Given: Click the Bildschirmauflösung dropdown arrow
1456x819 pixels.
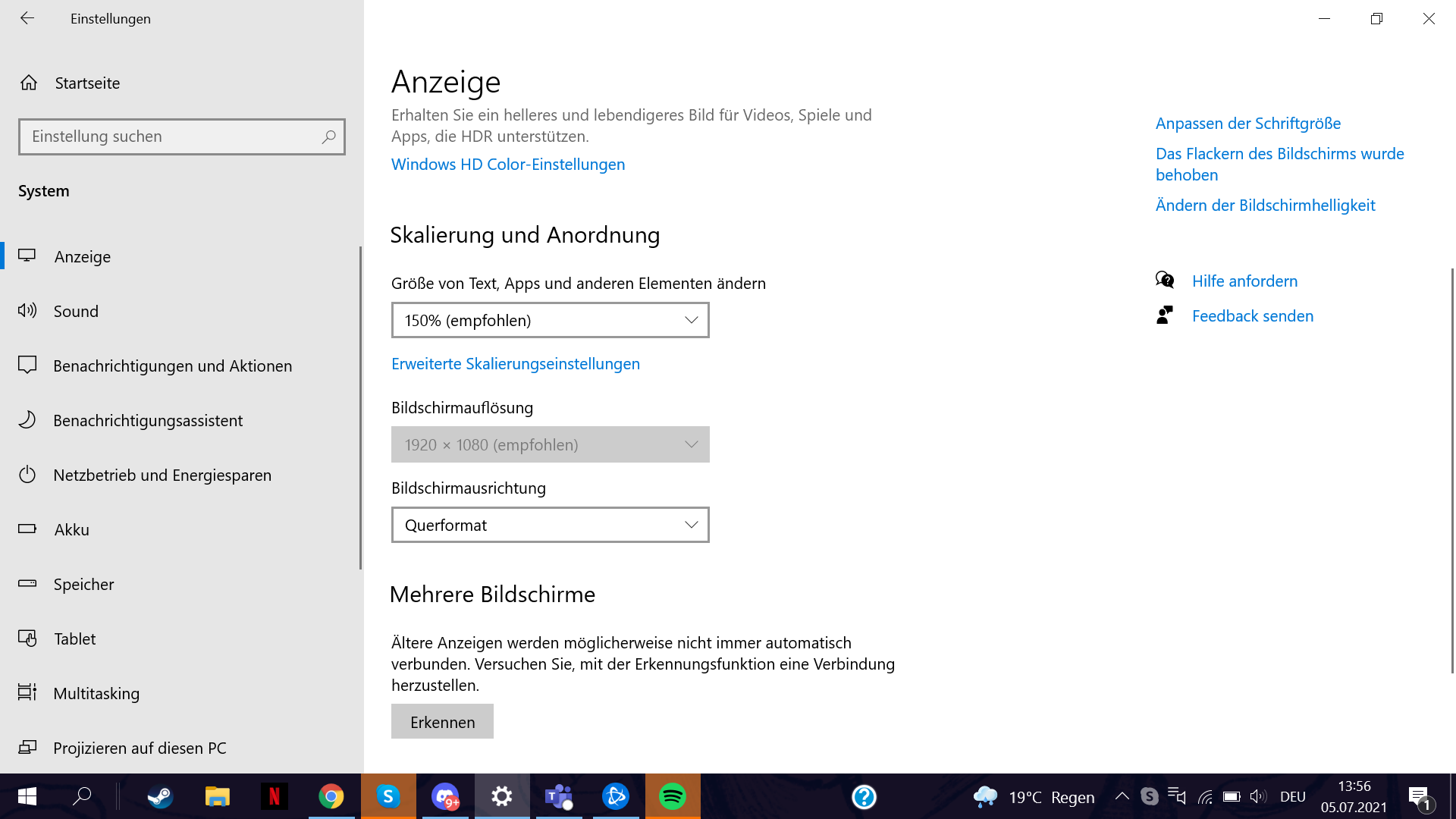Looking at the screenshot, I should (x=689, y=444).
